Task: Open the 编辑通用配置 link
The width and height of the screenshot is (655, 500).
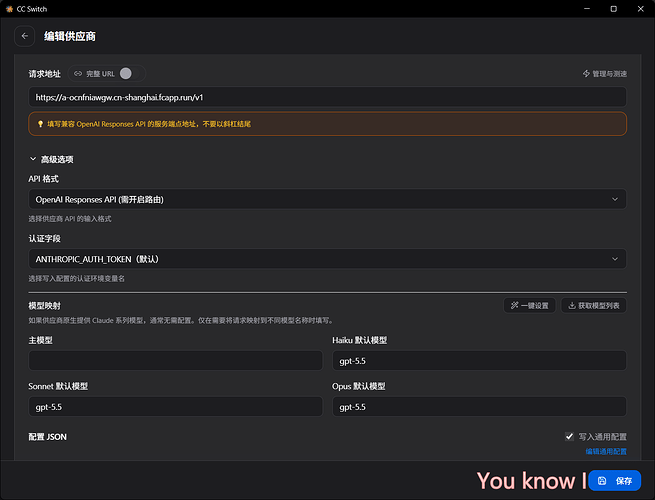Action: [606, 452]
